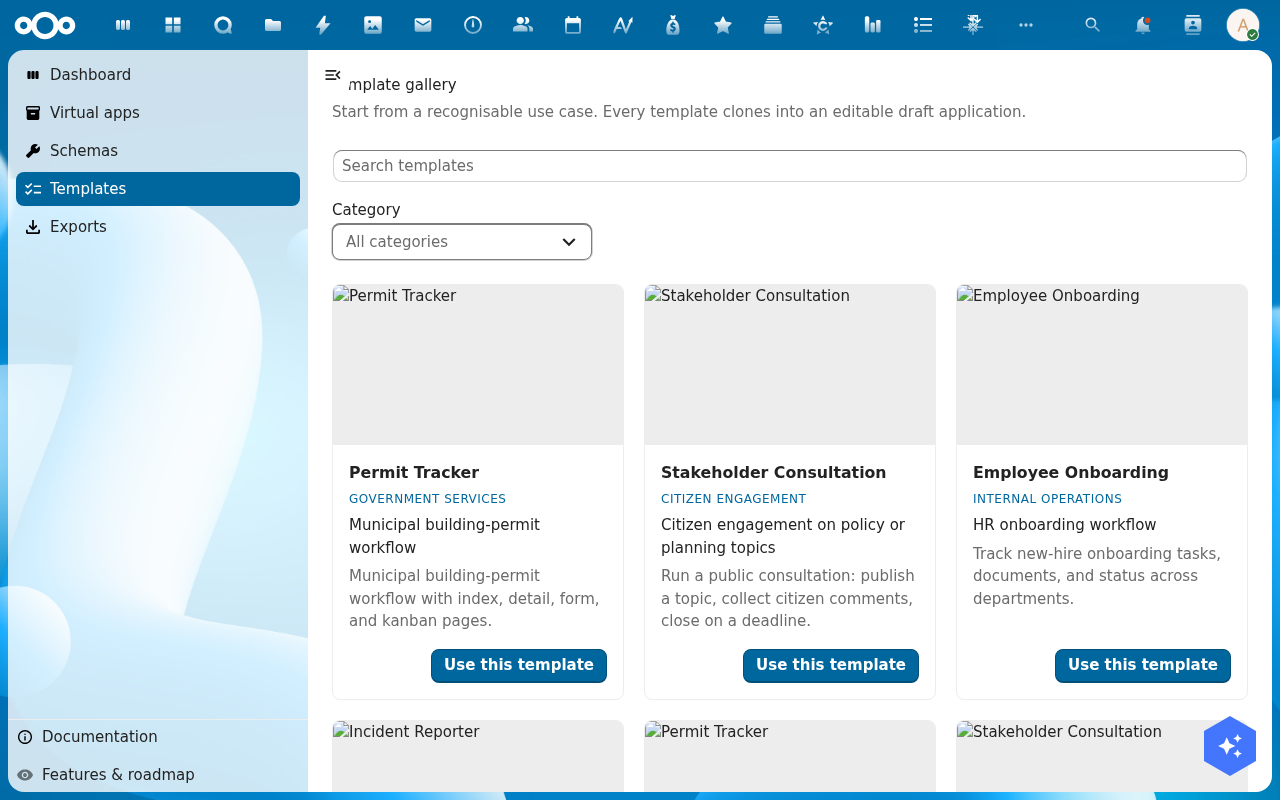Open the Files app icon

coord(273,25)
